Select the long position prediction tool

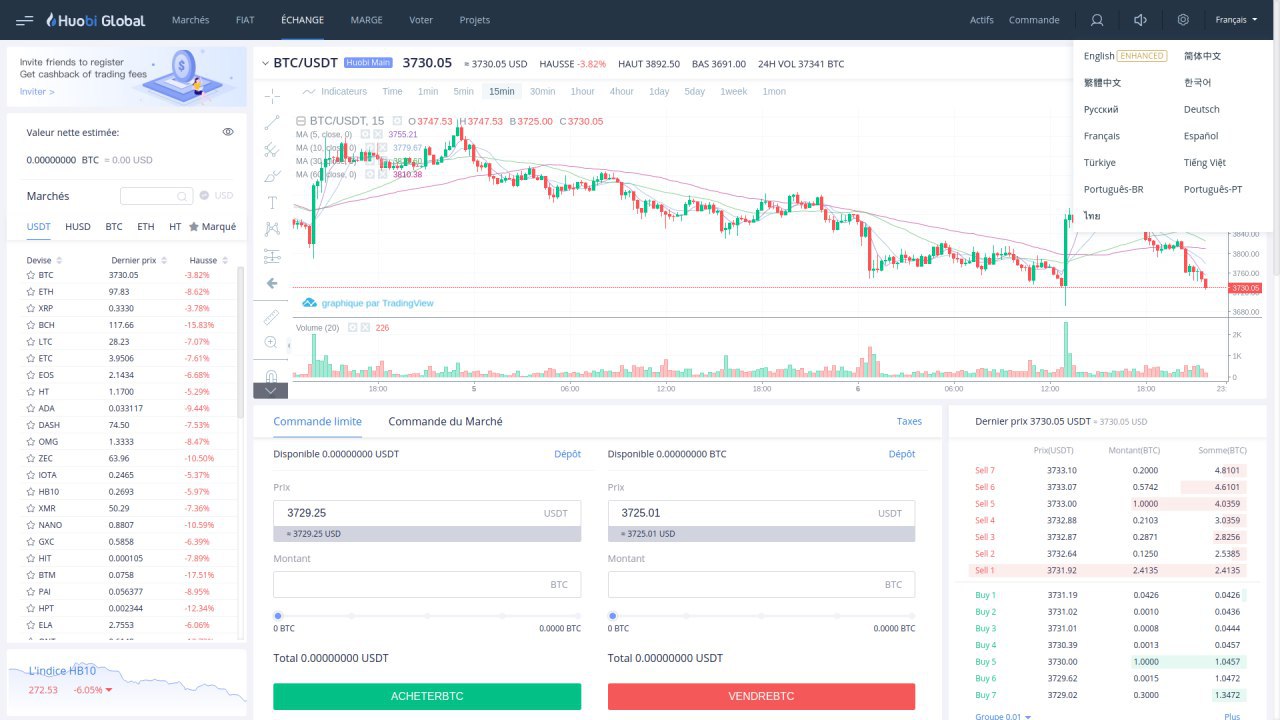272,256
